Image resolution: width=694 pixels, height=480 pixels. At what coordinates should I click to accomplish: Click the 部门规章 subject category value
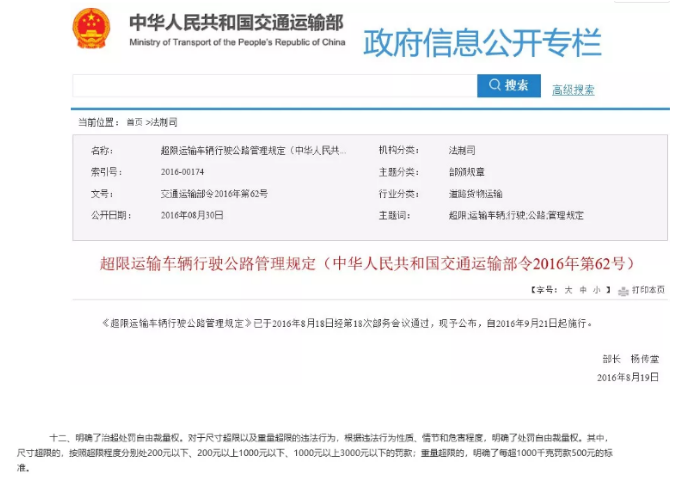click(x=466, y=172)
